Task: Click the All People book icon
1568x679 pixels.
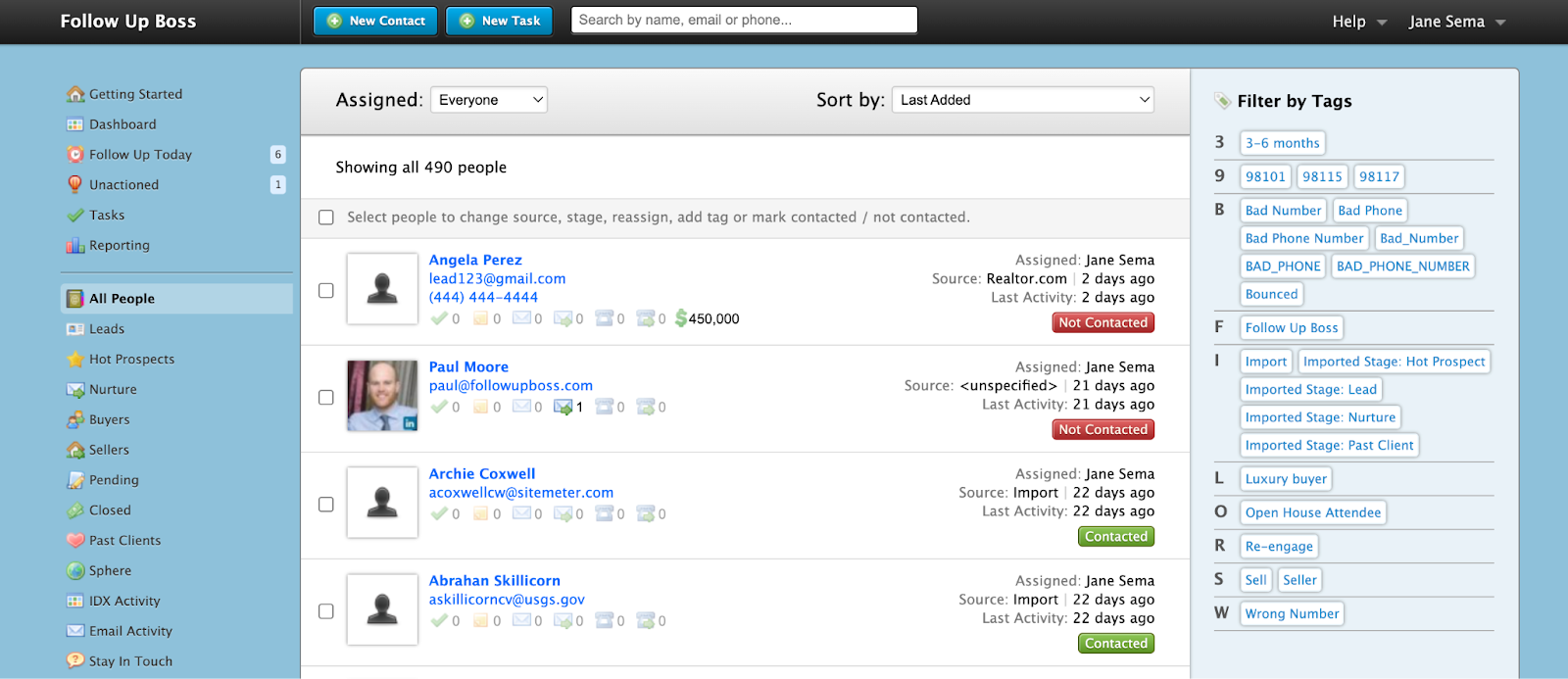Action: [x=75, y=299]
